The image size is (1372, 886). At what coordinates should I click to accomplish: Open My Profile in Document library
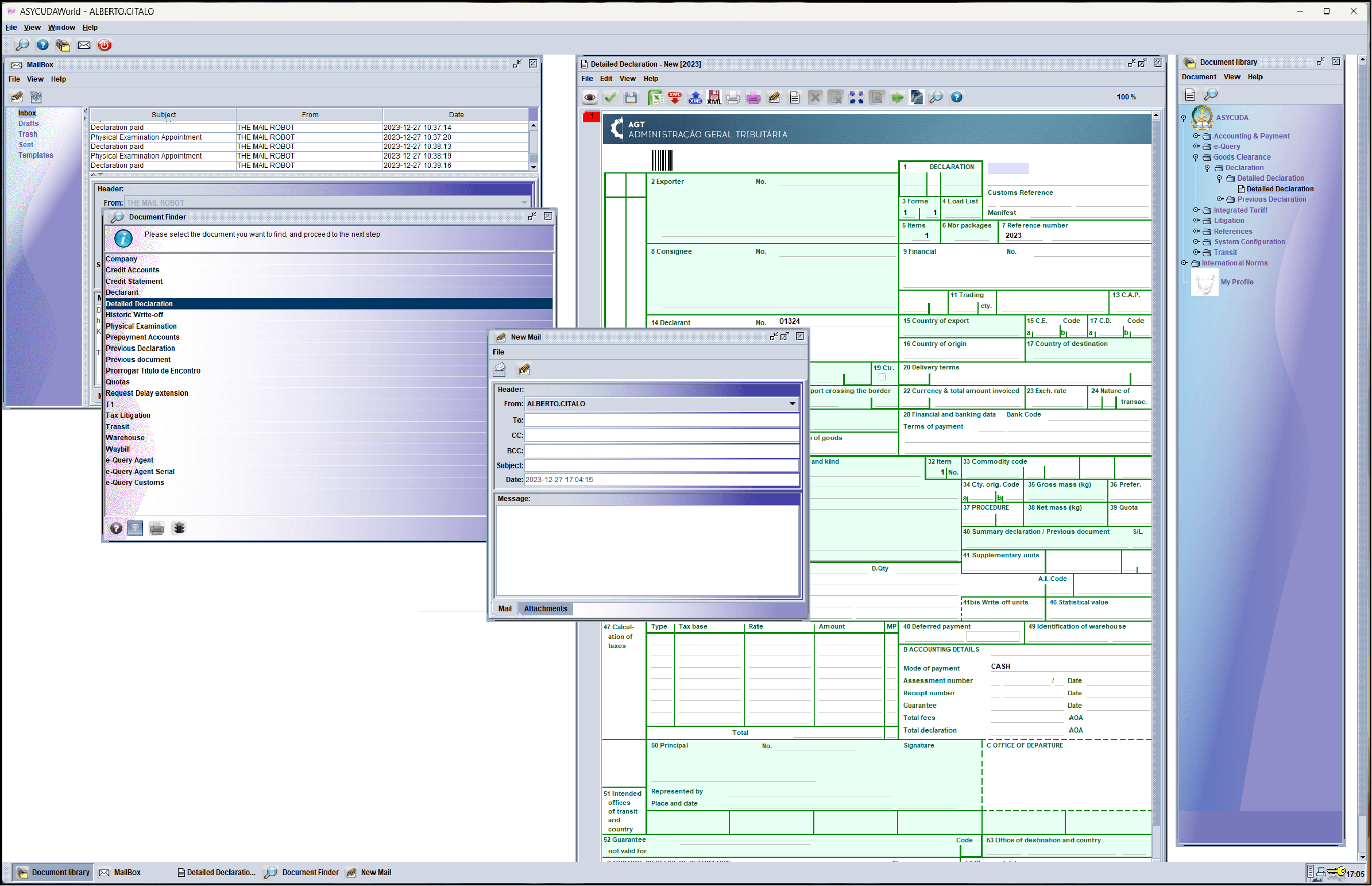point(1237,282)
